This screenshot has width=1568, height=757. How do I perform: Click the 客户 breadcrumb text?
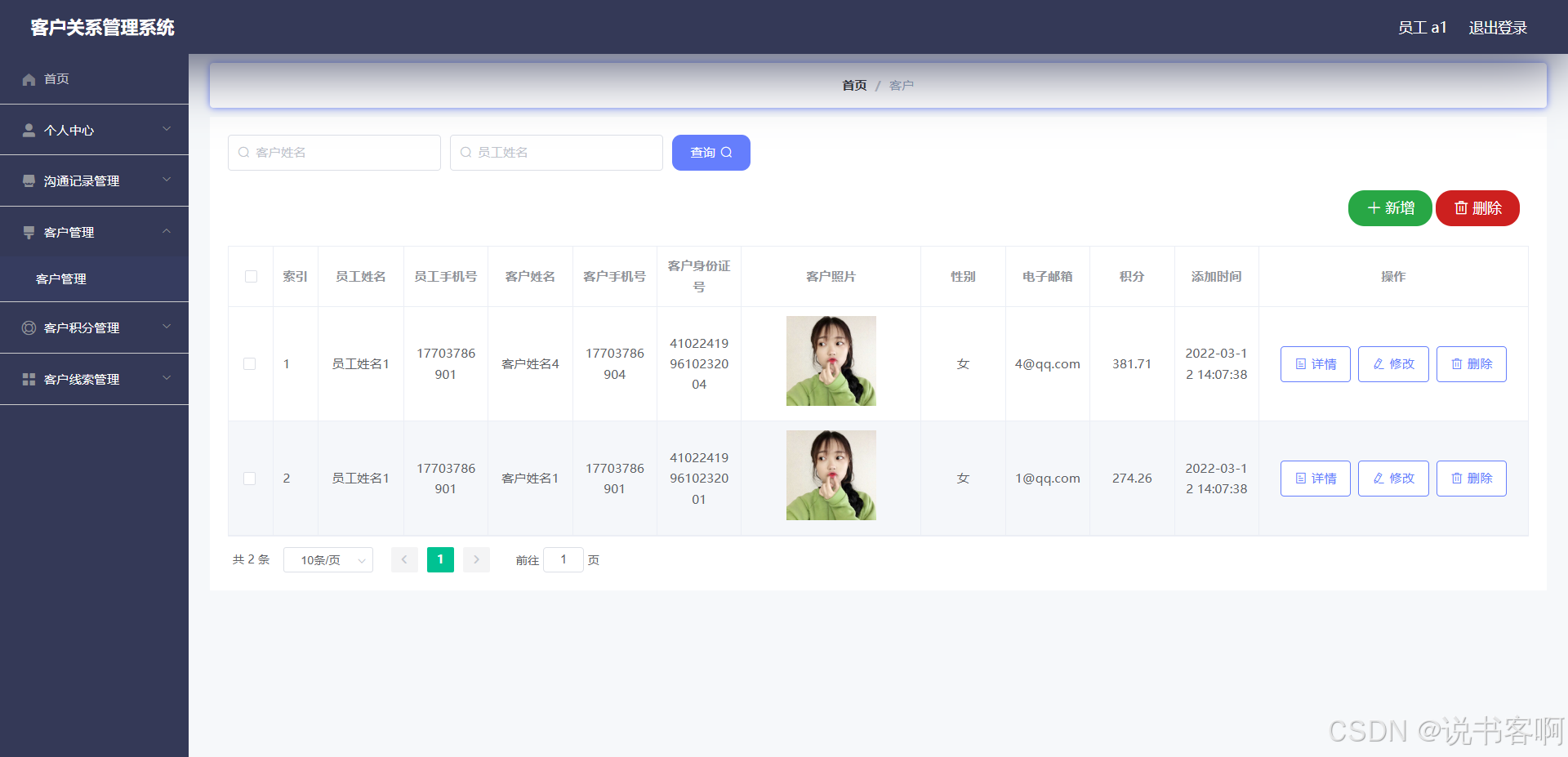point(902,86)
